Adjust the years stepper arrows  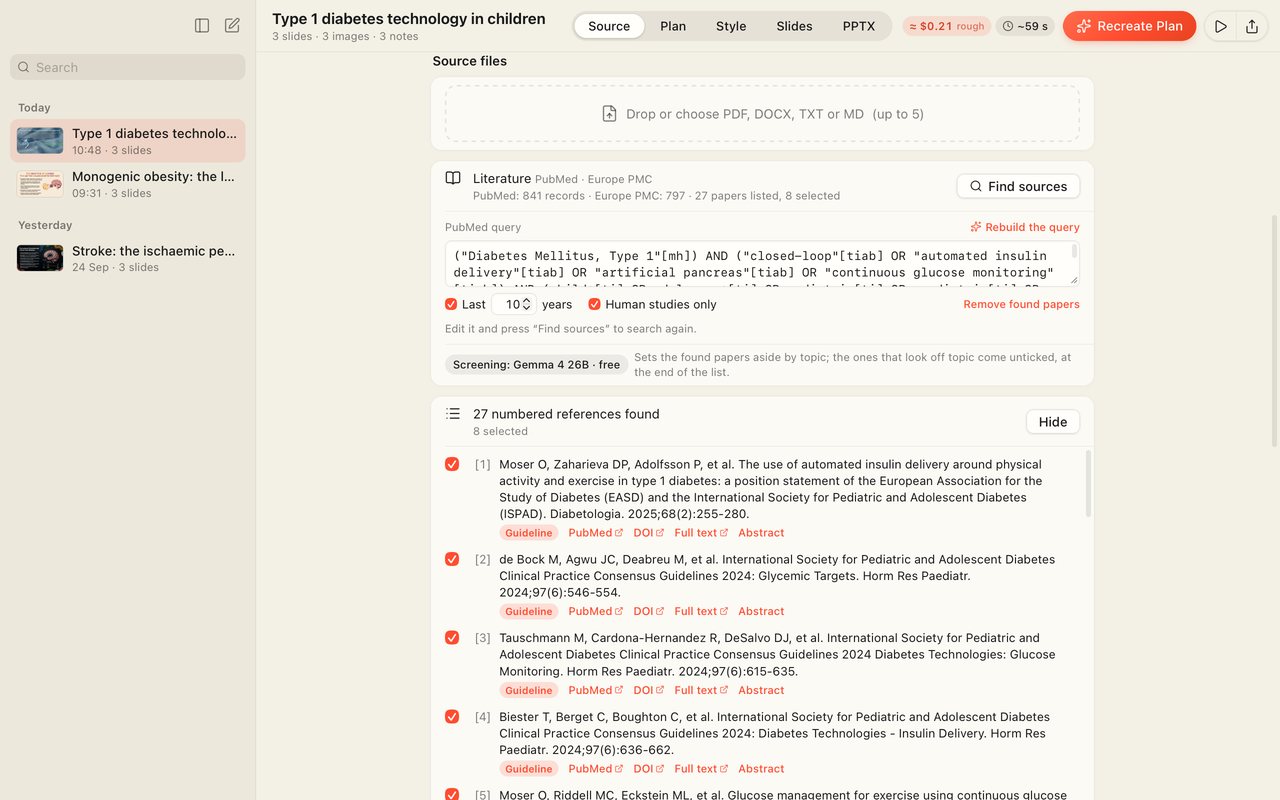527,304
